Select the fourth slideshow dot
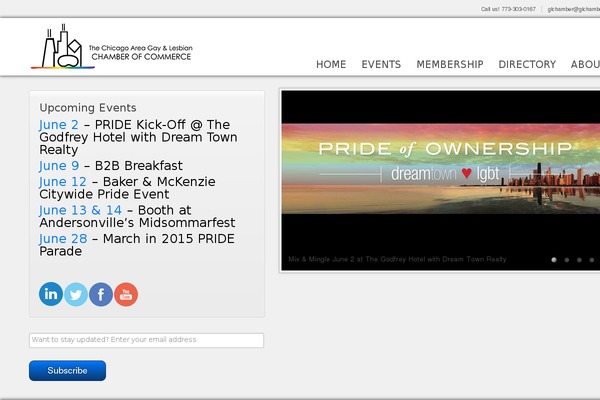This screenshot has height=400, width=600. [x=592, y=260]
